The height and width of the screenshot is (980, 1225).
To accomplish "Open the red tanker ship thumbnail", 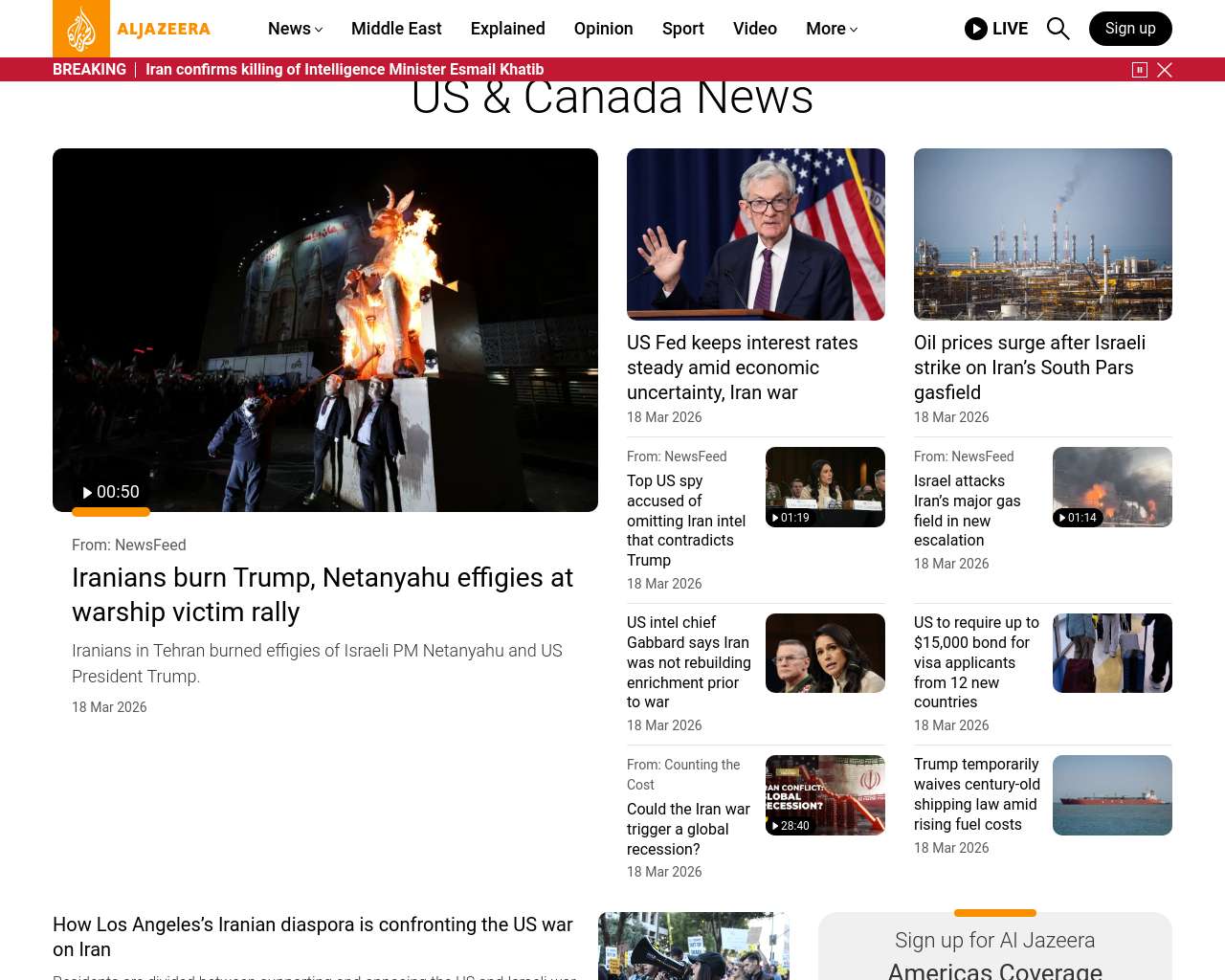I will coord(1112,795).
